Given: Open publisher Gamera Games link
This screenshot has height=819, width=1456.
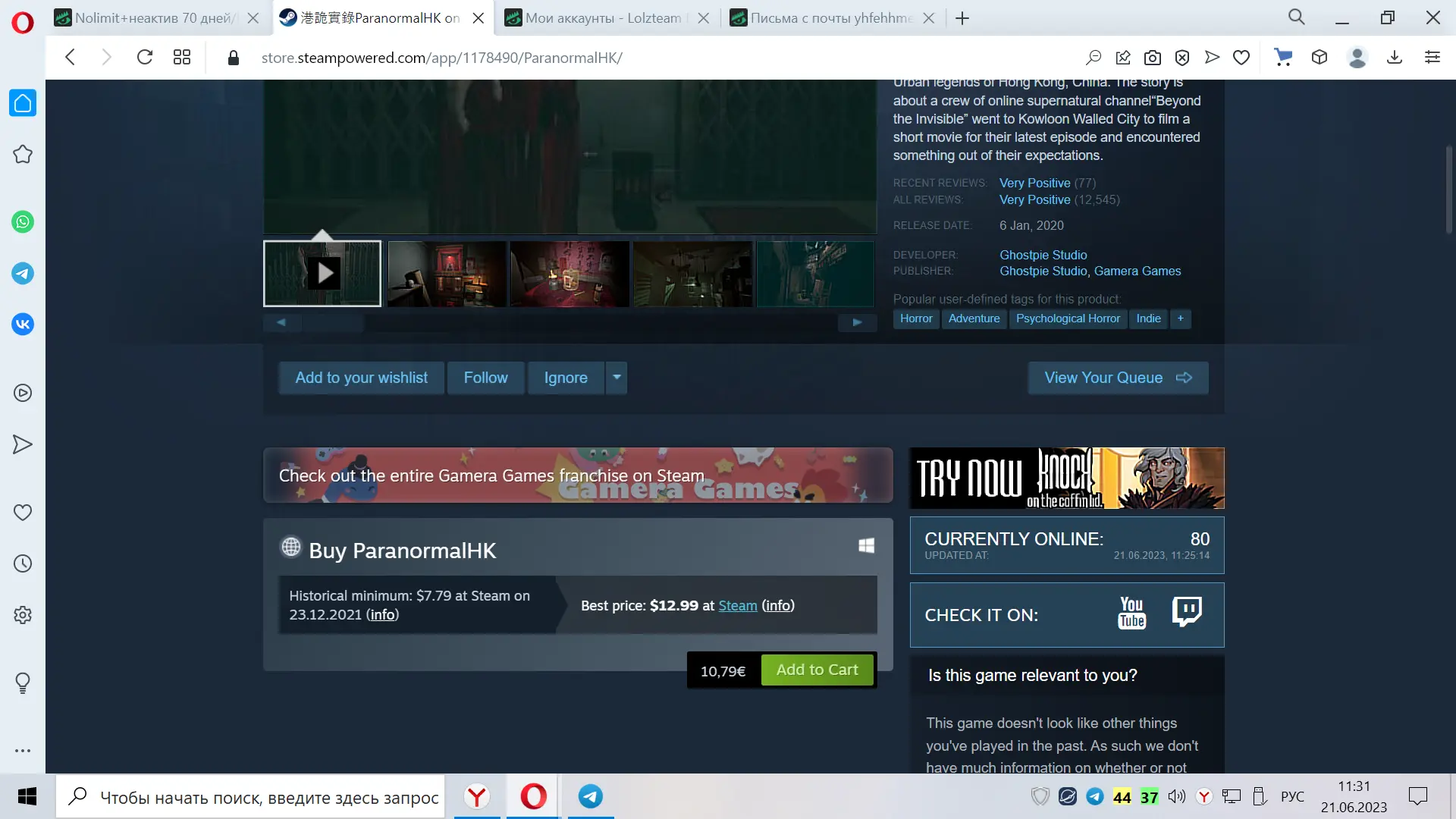Looking at the screenshot, I should pos(1137,271).
